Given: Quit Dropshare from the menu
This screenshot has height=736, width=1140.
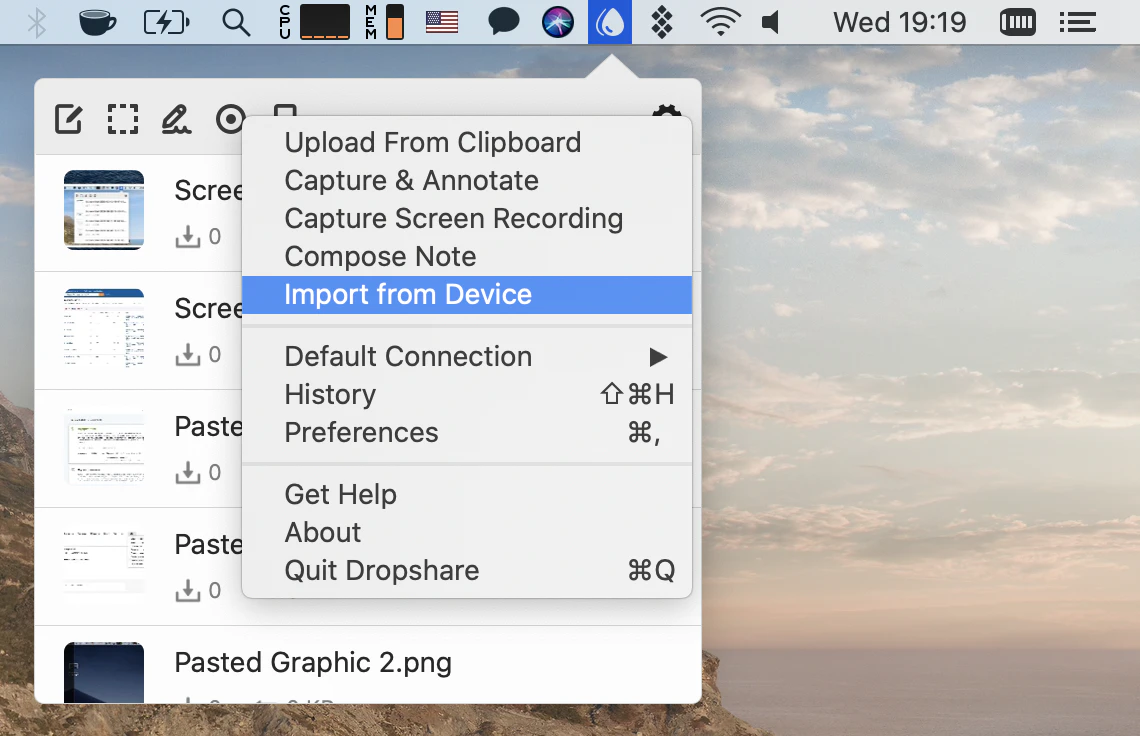Looking at the screenshot, I should pos(467,570).
